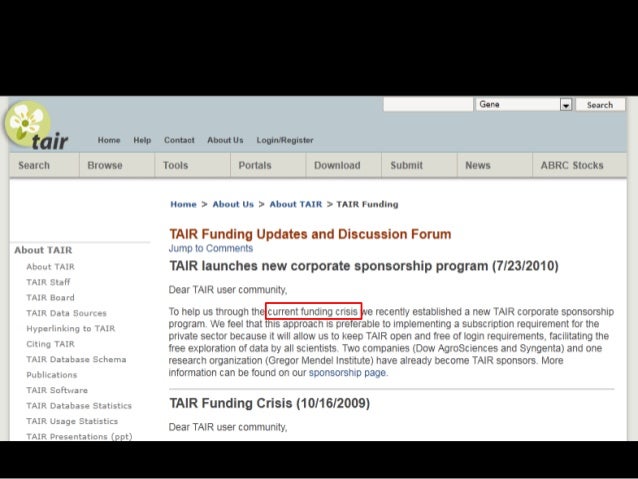The width and height of the screenshot is (638, 479).
Task: Click the Jump to Comments link
Action: click(211, 248)
